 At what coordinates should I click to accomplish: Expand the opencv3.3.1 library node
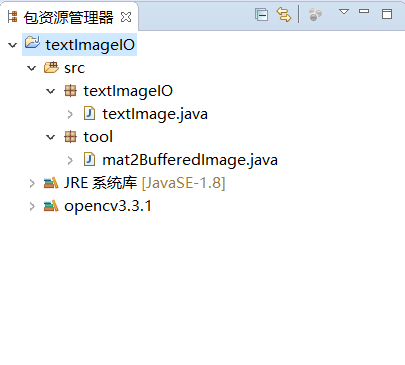click(32, 206)
